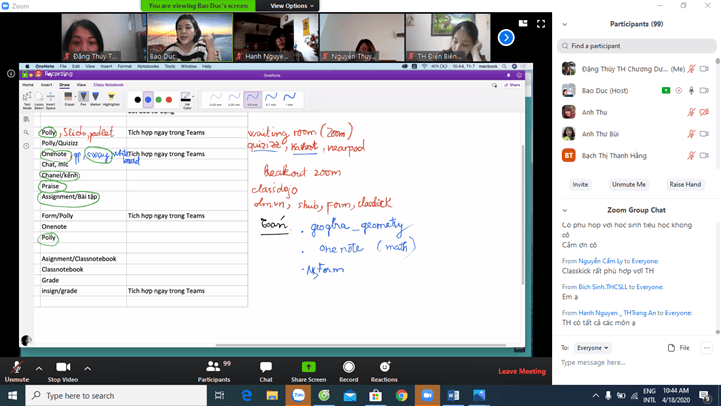Collapse the Participants panel chevron
721x406 pixels.
[x=565, y=24]
